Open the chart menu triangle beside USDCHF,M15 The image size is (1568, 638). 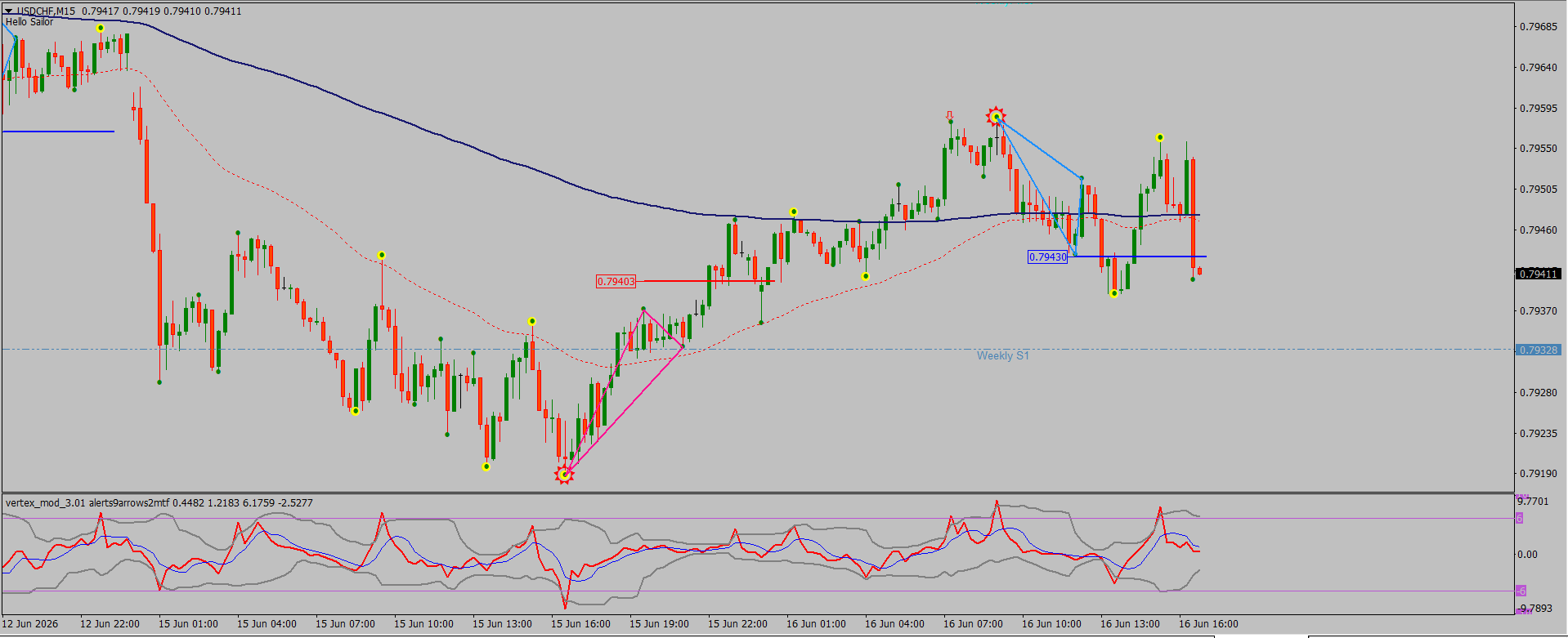[9, 11]
